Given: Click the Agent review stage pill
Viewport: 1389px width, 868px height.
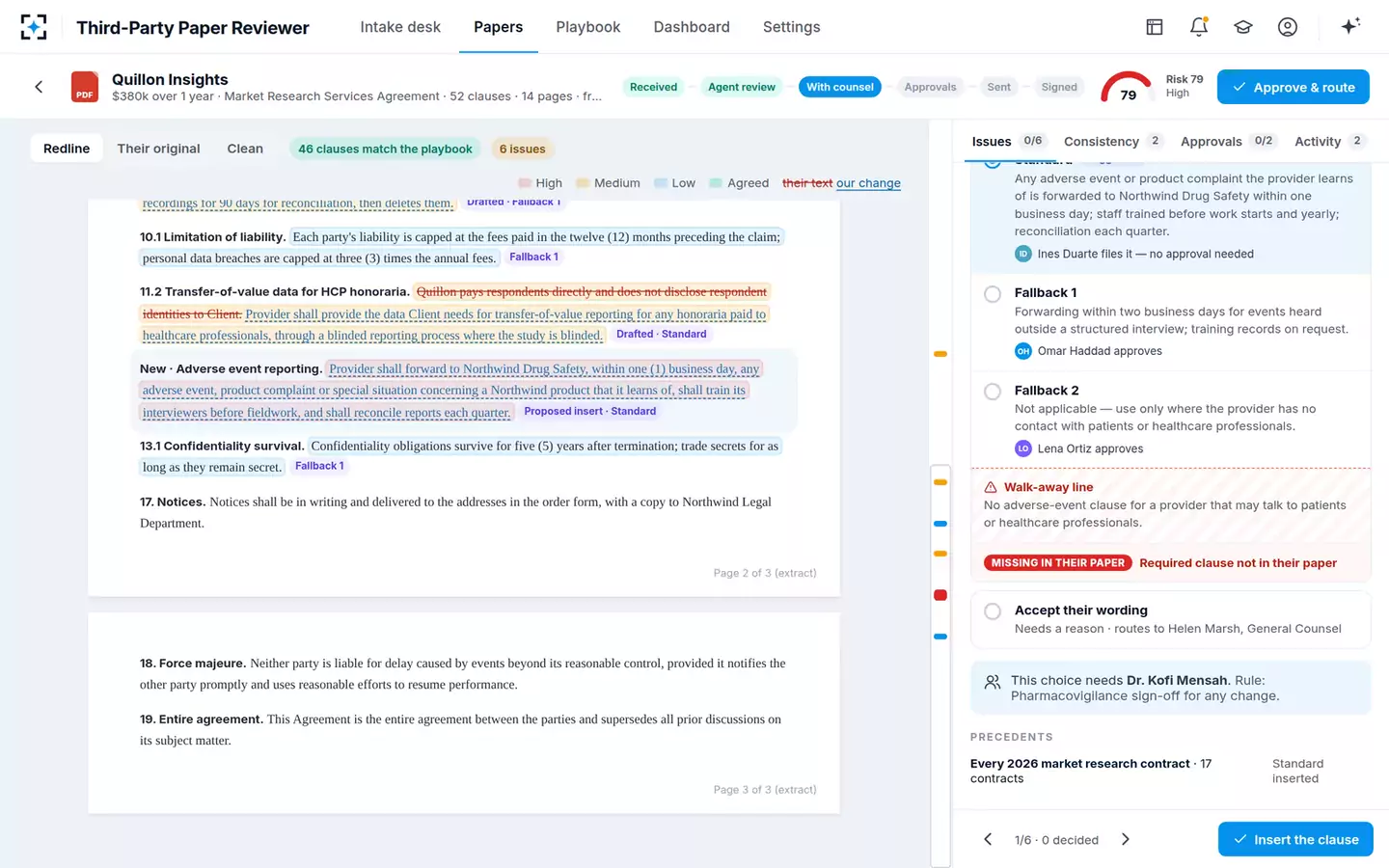Looking at the screenshot, I should point(742,87).
